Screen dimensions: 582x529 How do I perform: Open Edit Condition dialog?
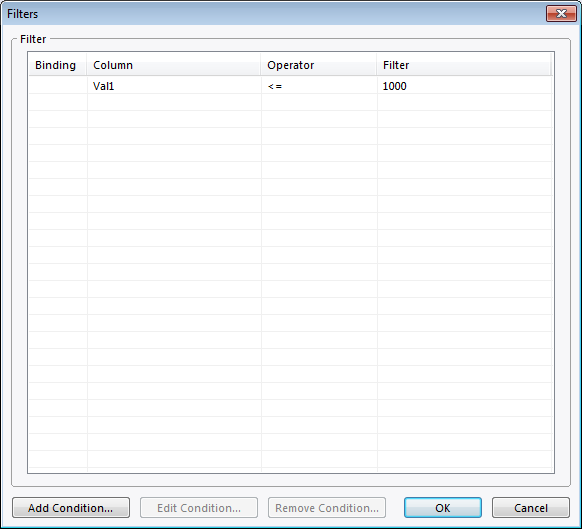[x=199, y=507]
